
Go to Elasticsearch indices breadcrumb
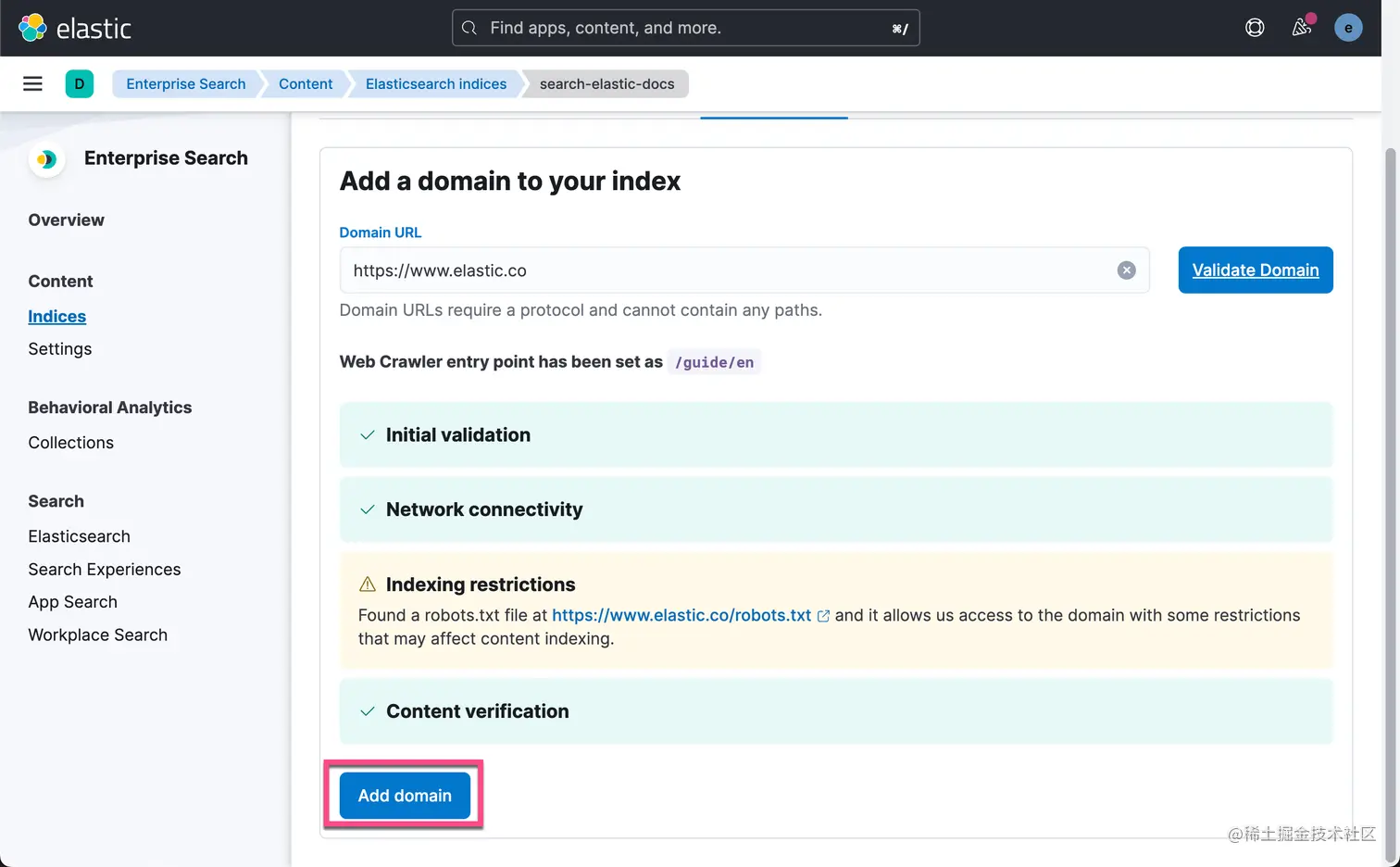click(436, 83)
